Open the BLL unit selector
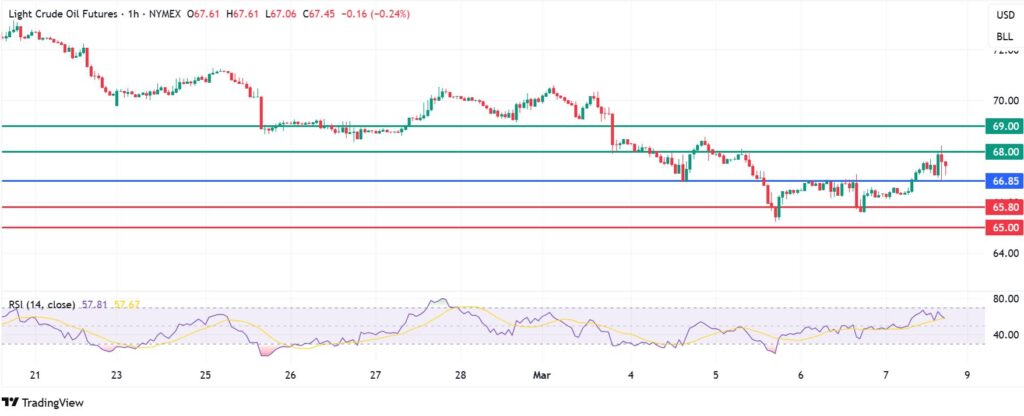The height and width of the screenshot is (416, 1024). pos(1004,37)
